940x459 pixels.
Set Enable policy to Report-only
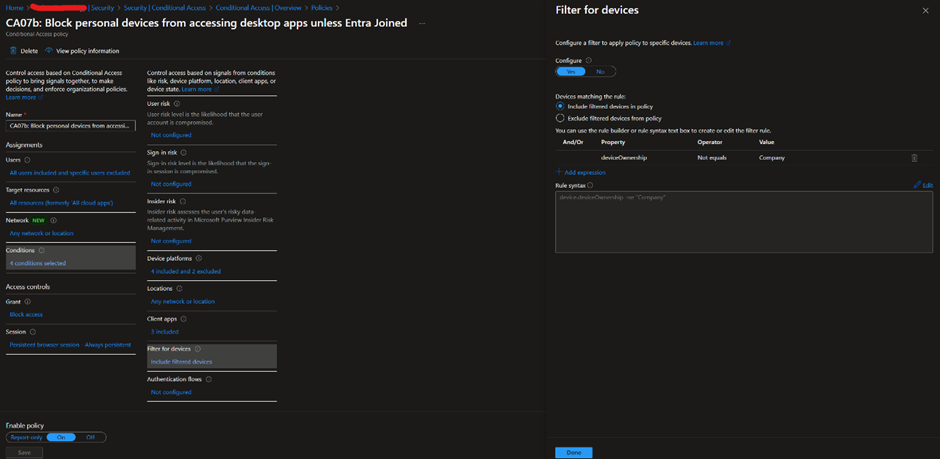26,437
